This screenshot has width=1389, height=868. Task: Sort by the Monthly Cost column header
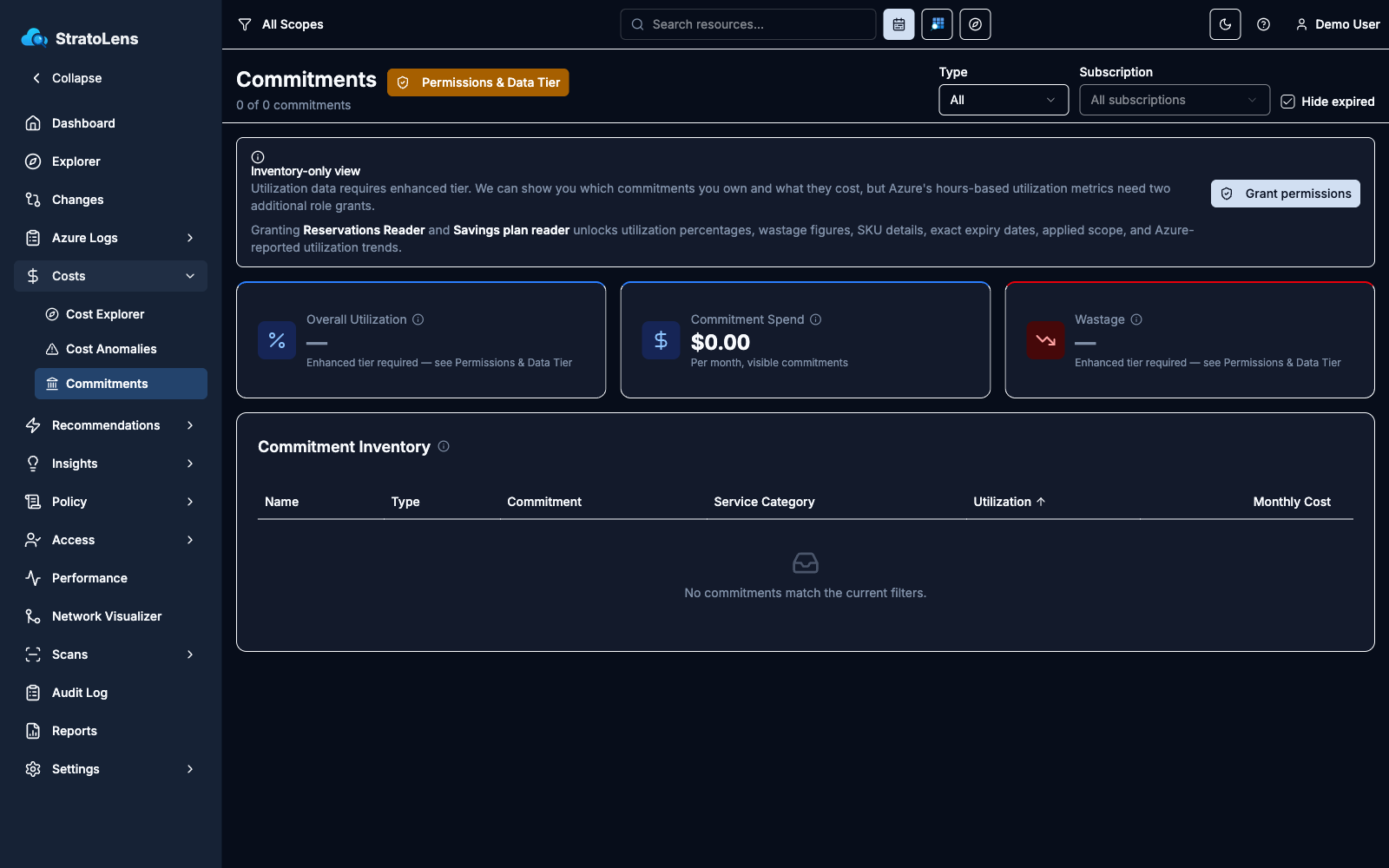1292,502
